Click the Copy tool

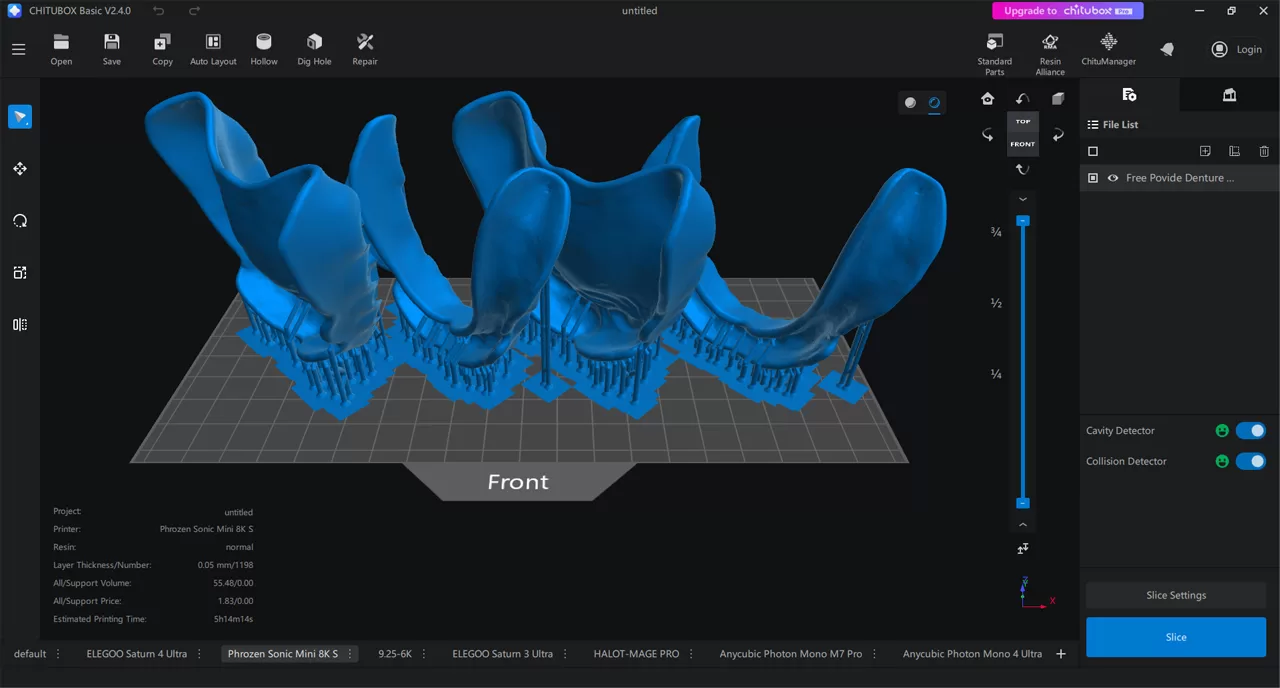coord(162,48)
